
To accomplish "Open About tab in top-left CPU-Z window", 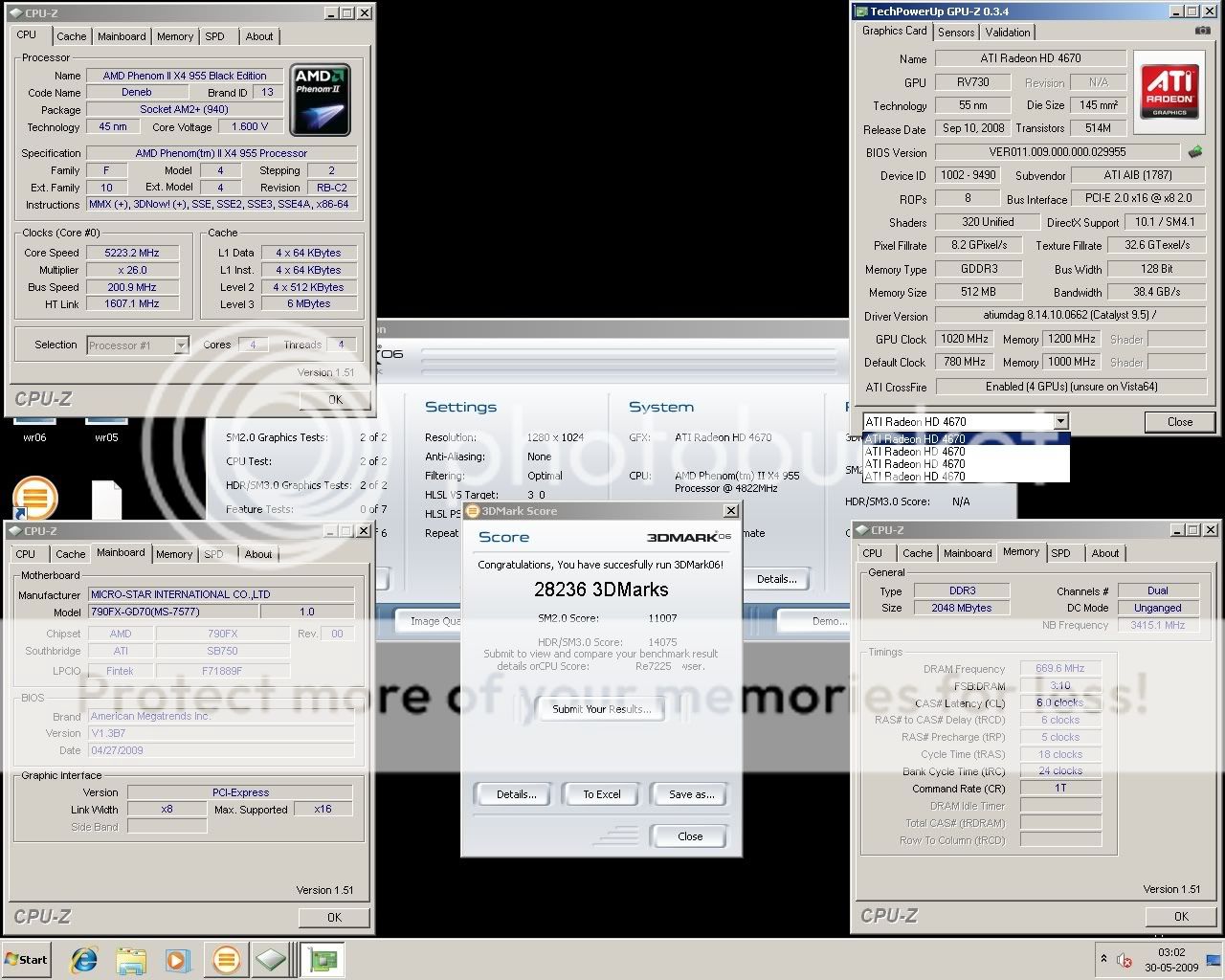I will [x=258, y=36].
